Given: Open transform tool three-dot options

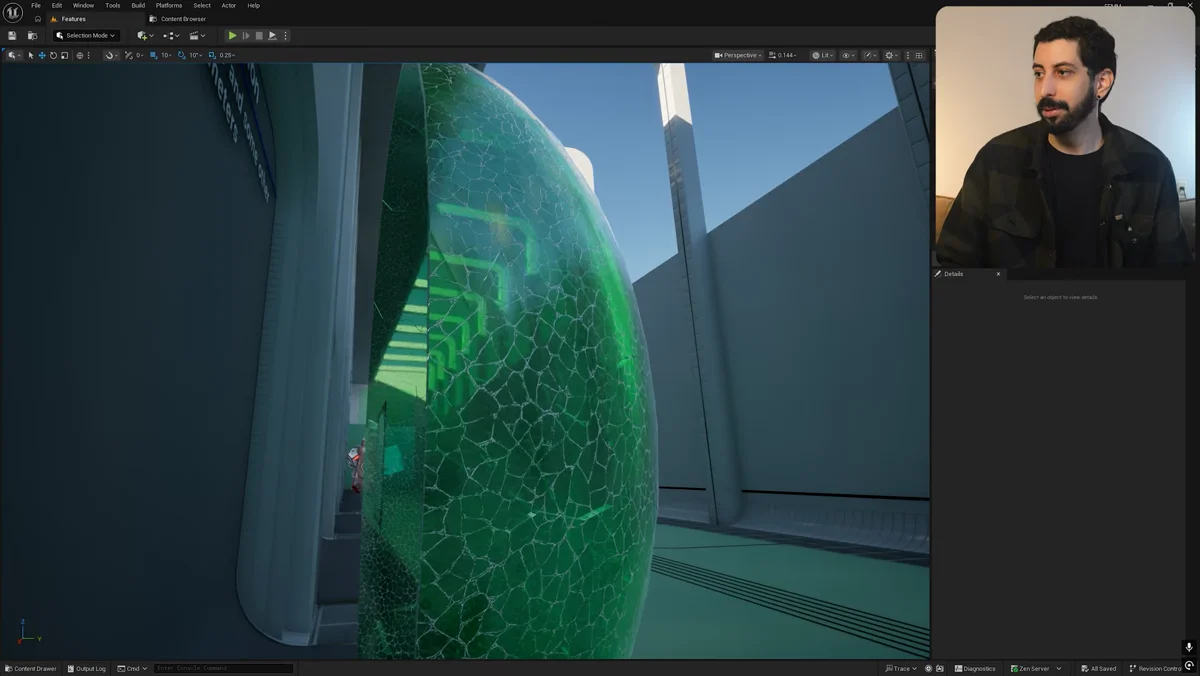Looking at the screenshot, I should 90,55.
